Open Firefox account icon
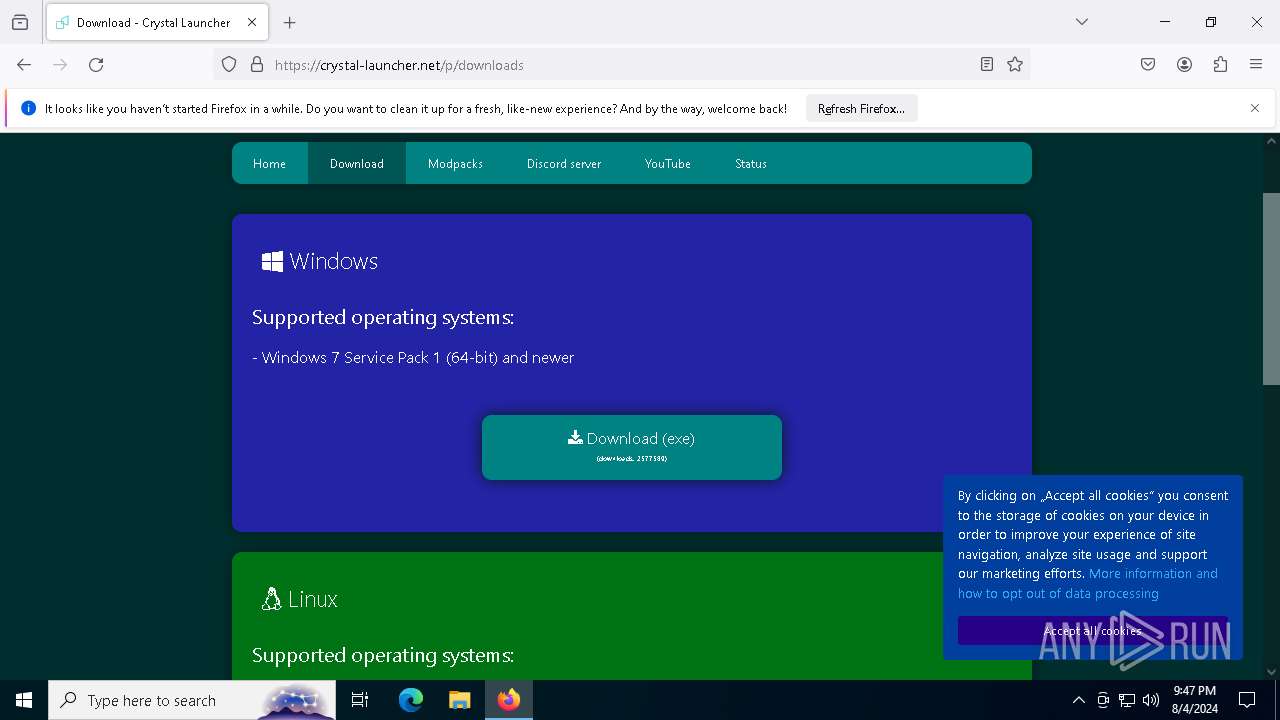This screenshot has width=1280, height=720. point(1184,65)
